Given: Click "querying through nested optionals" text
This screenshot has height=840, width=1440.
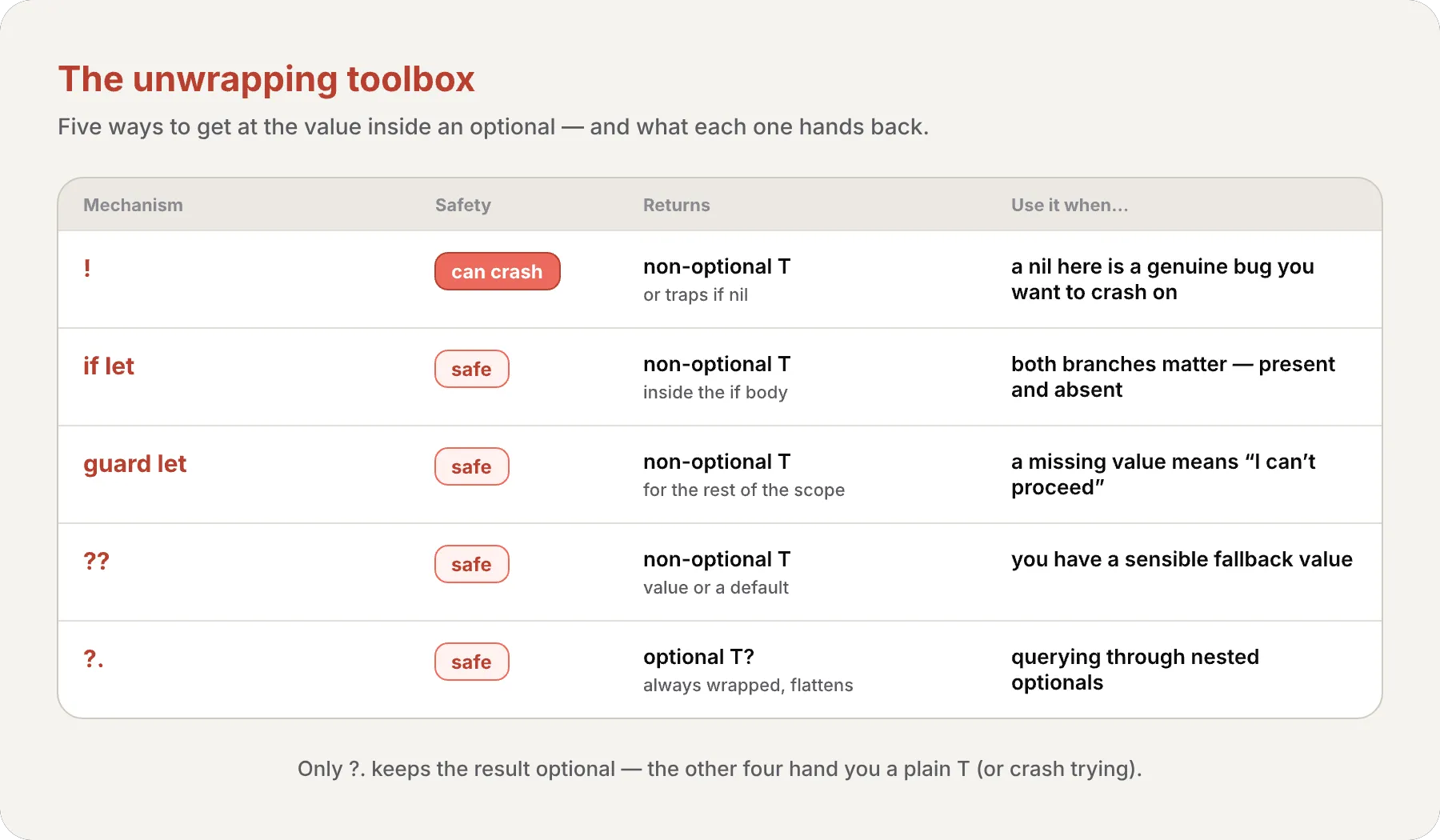Looking at the screenshot, I should pos(1135,670).
